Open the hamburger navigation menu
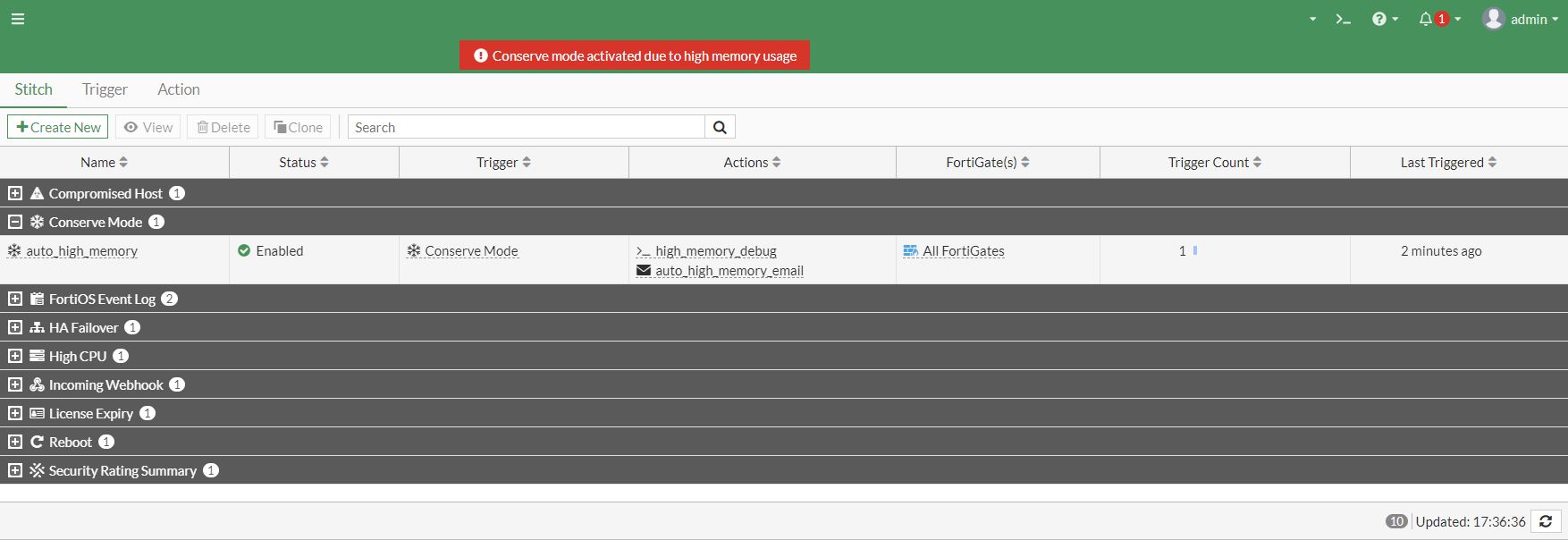1568x540 pixels. click(18, 19)
